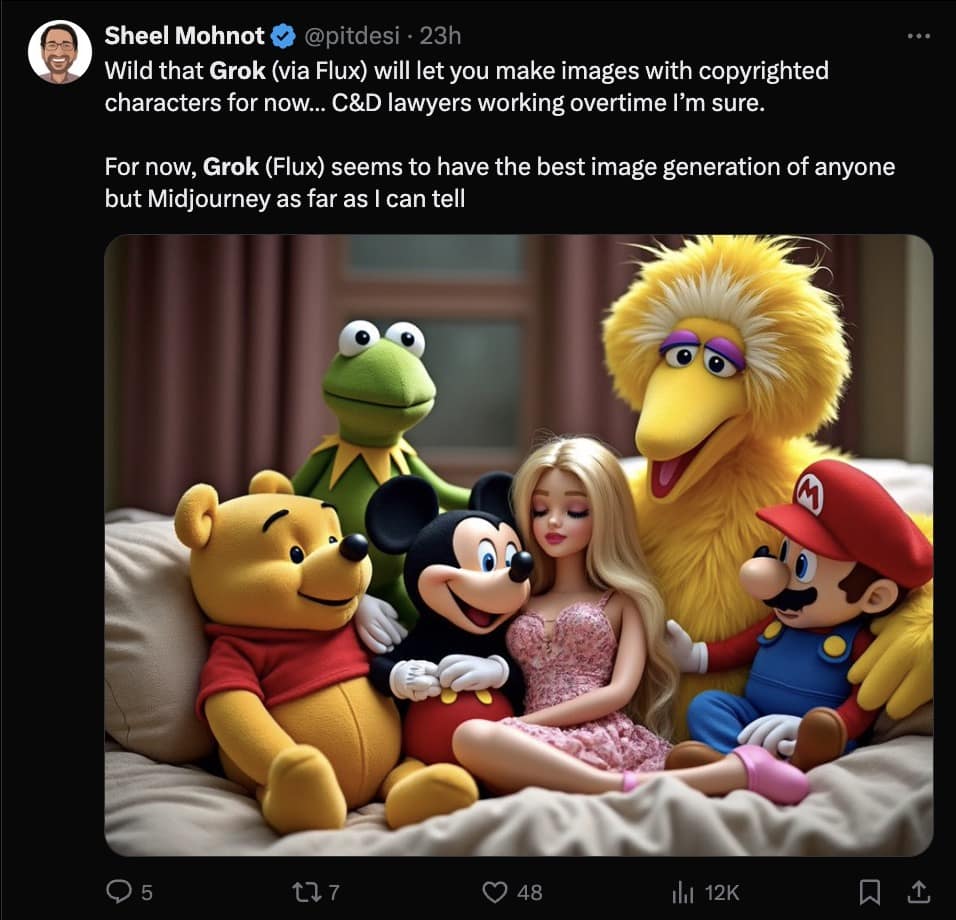Visit the @pitdesi handle link
The width and height of the screenshot is (956, 920).
point(352,37)
